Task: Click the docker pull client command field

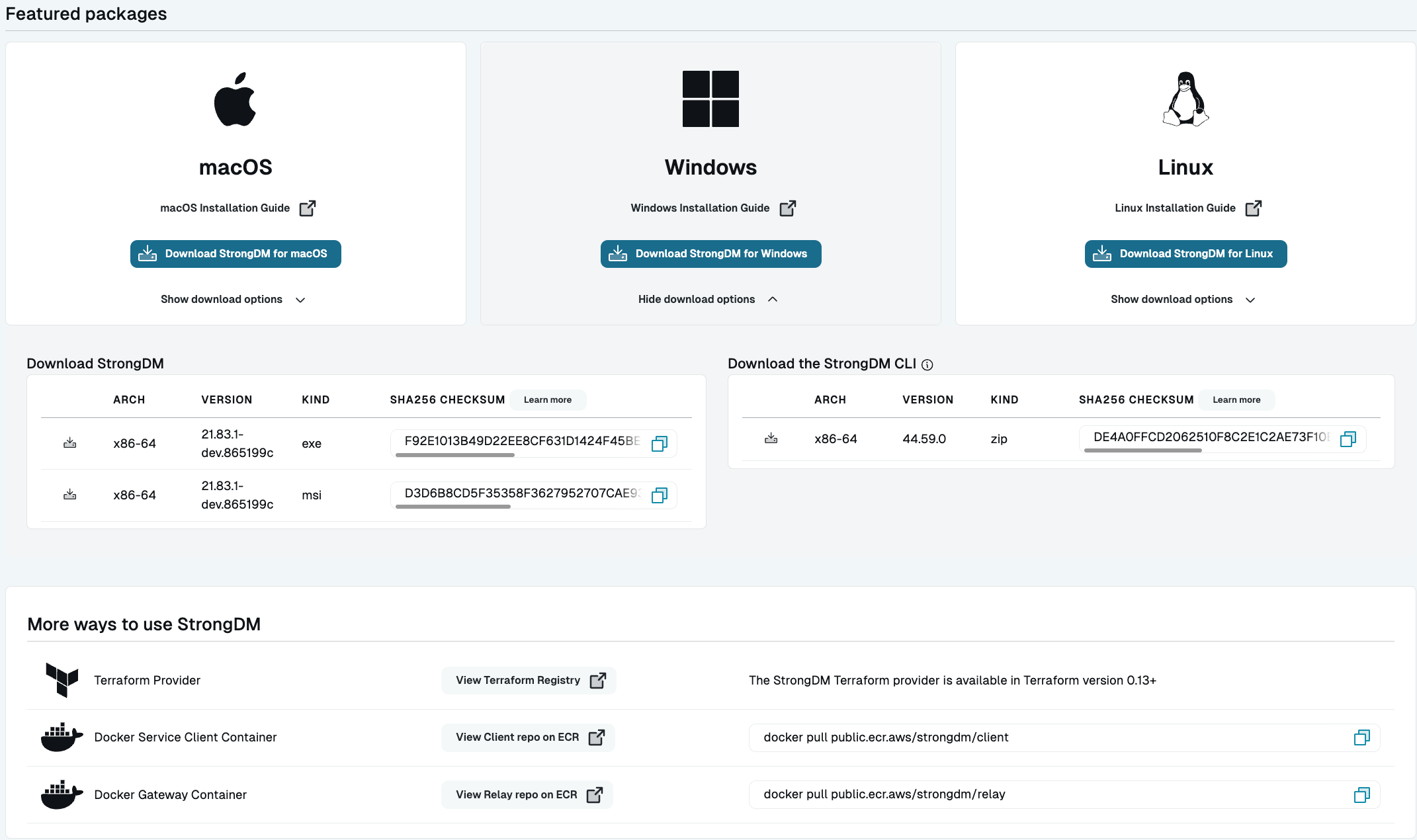Action: (1064, 737)
